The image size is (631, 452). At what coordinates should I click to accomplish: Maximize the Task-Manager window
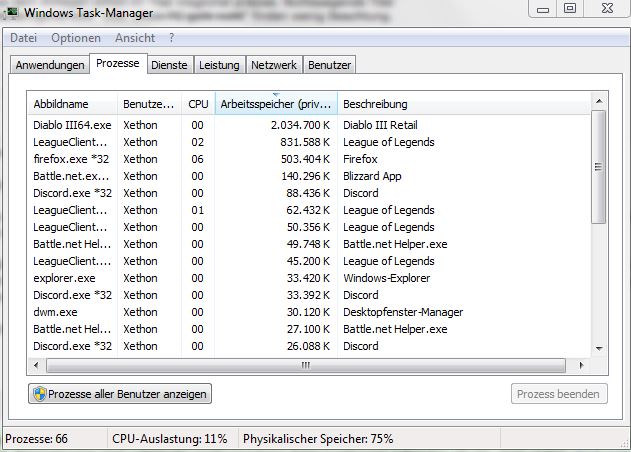tap(570, 8)
